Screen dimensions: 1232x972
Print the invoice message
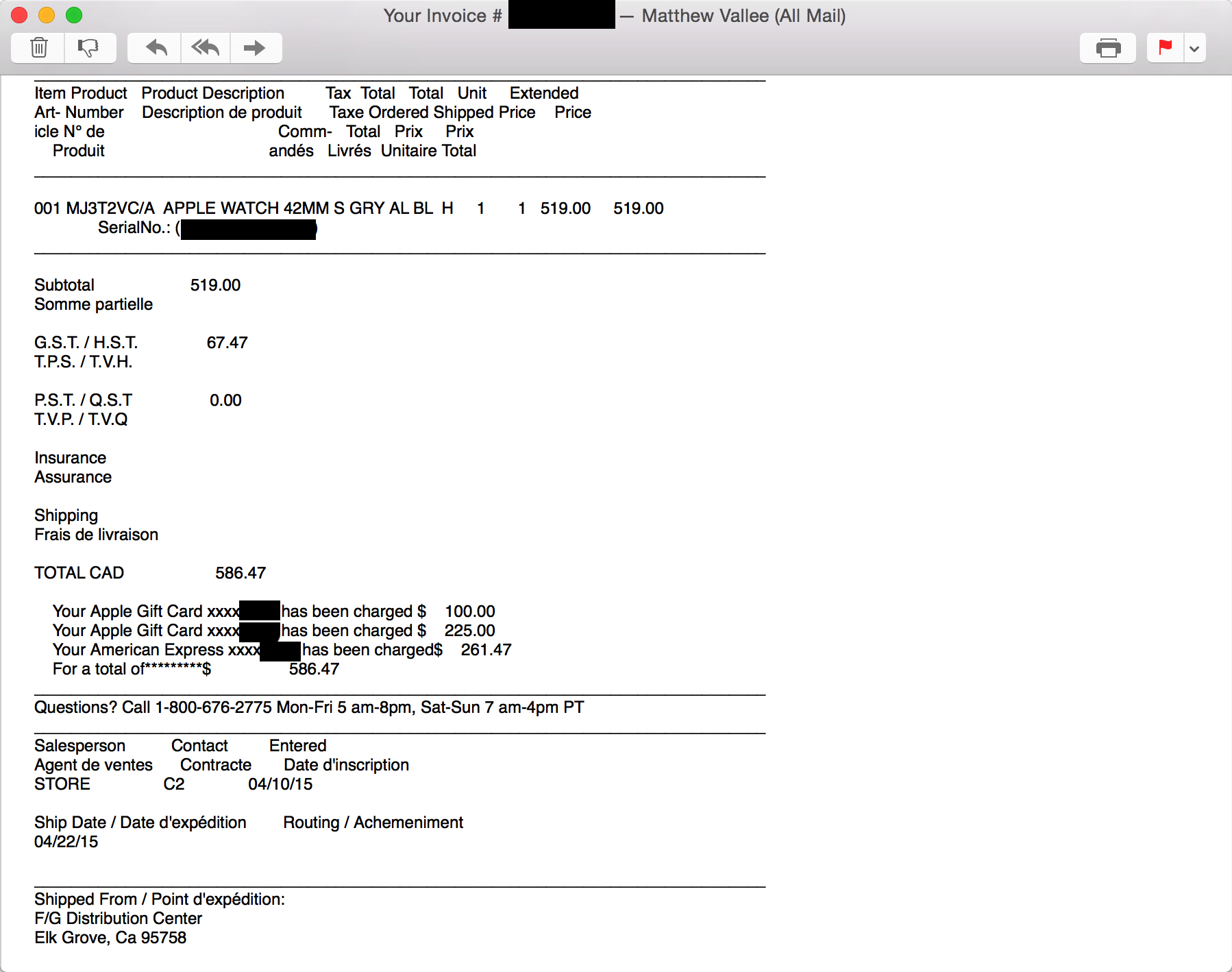[1108, 48]
